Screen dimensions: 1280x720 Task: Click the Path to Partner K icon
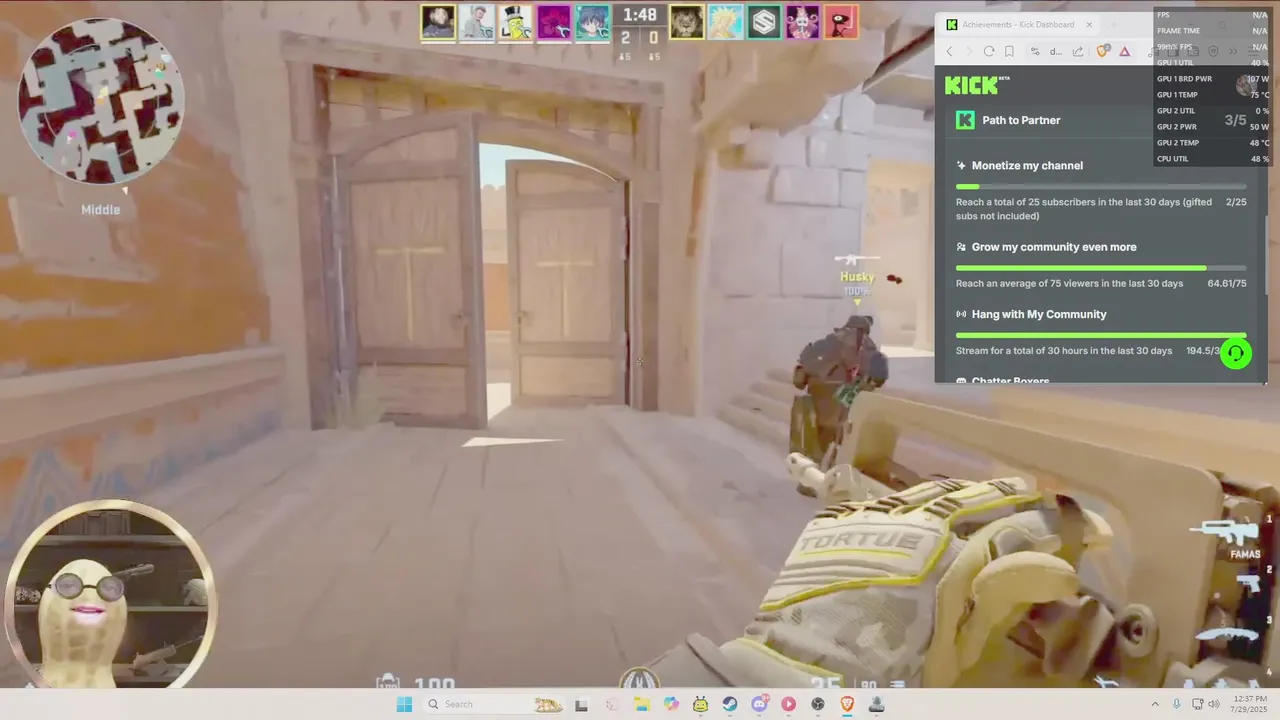[965, 120]
